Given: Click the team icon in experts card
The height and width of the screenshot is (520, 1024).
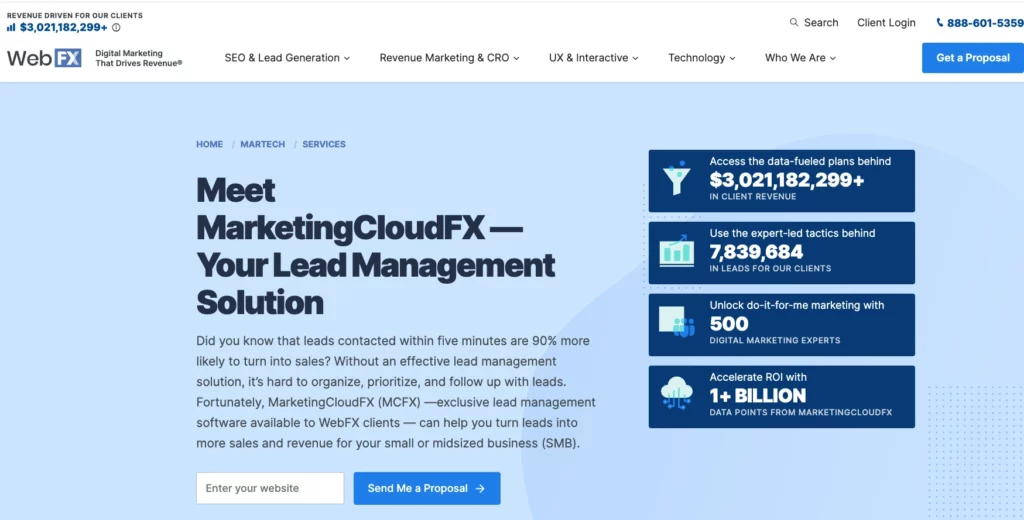Looking at the screenshot, I should (677, 322).
